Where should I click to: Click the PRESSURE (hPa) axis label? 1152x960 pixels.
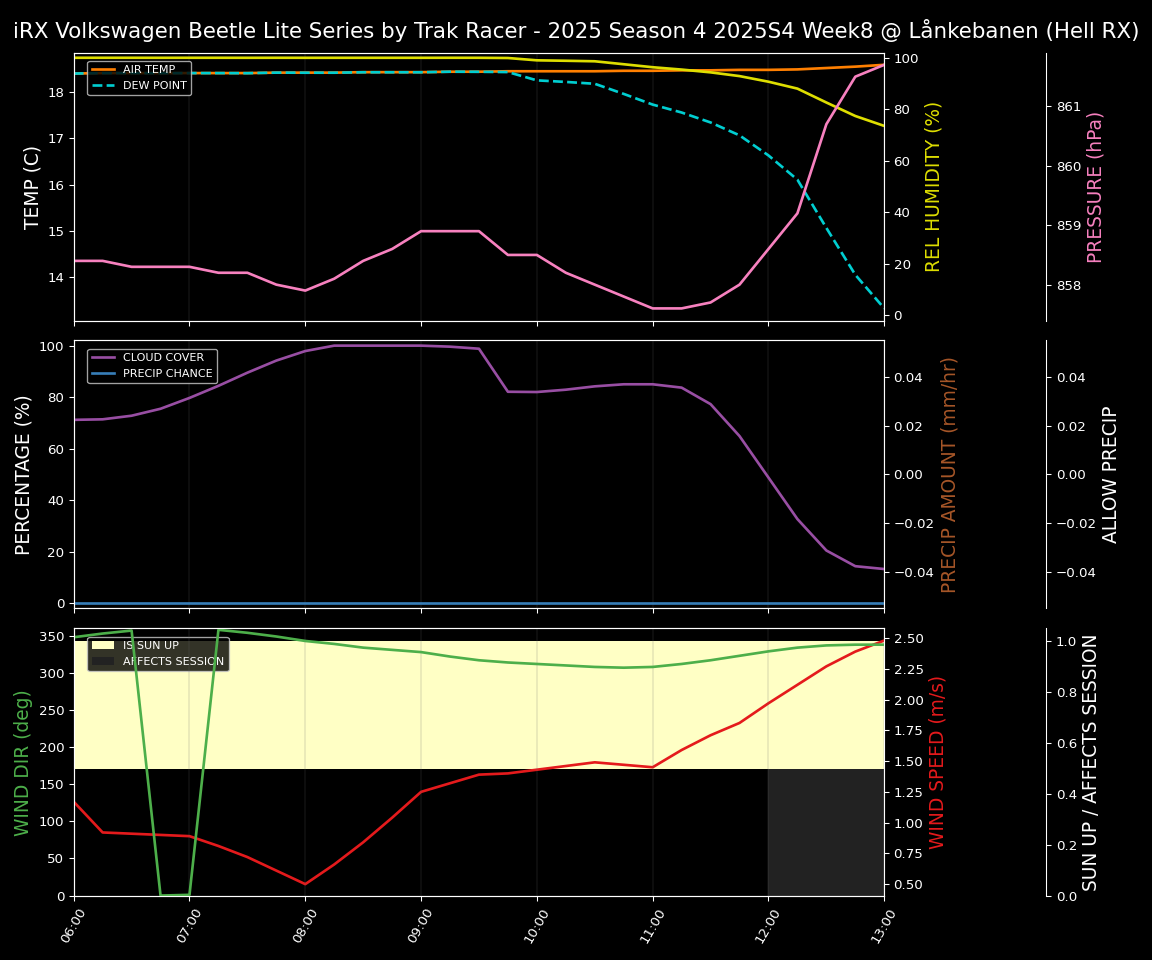pos(1095,187)
